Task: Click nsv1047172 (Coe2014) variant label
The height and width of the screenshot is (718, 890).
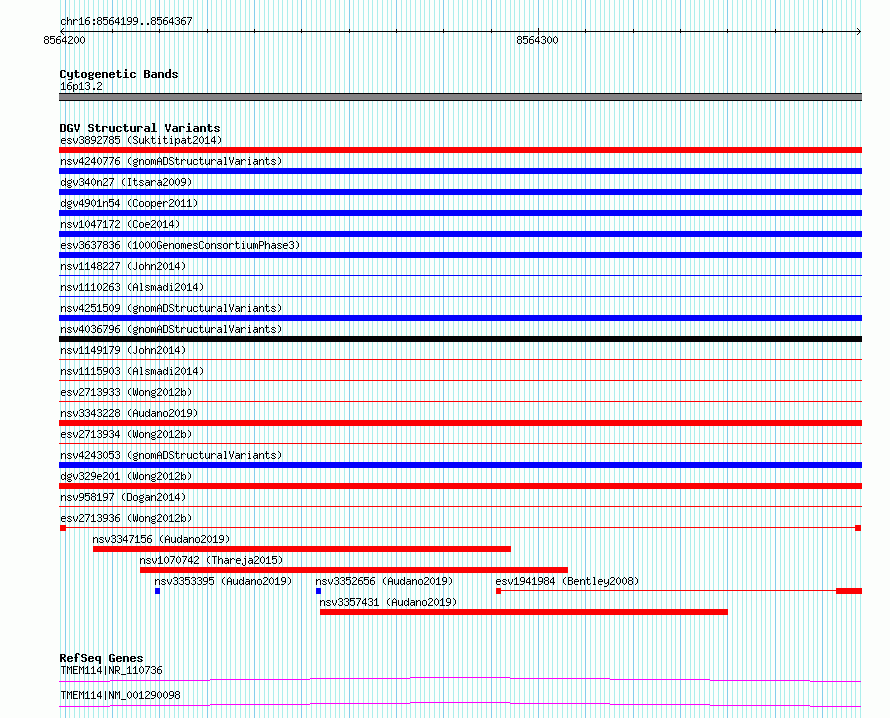Action: coord(120,224)
